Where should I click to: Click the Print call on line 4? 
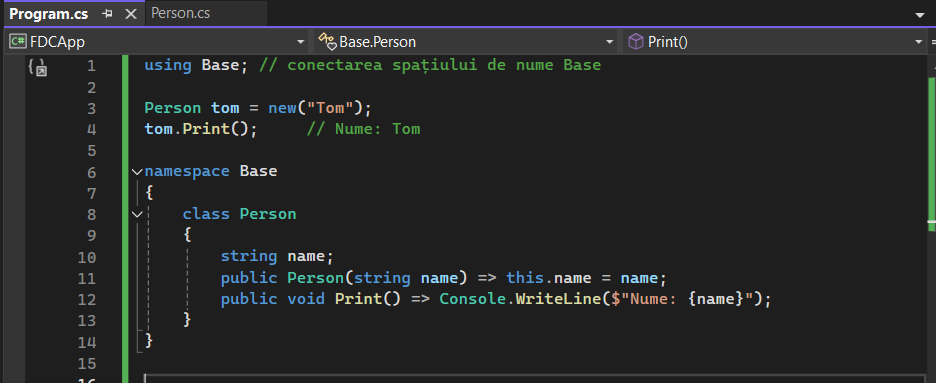tap(206, 129)
